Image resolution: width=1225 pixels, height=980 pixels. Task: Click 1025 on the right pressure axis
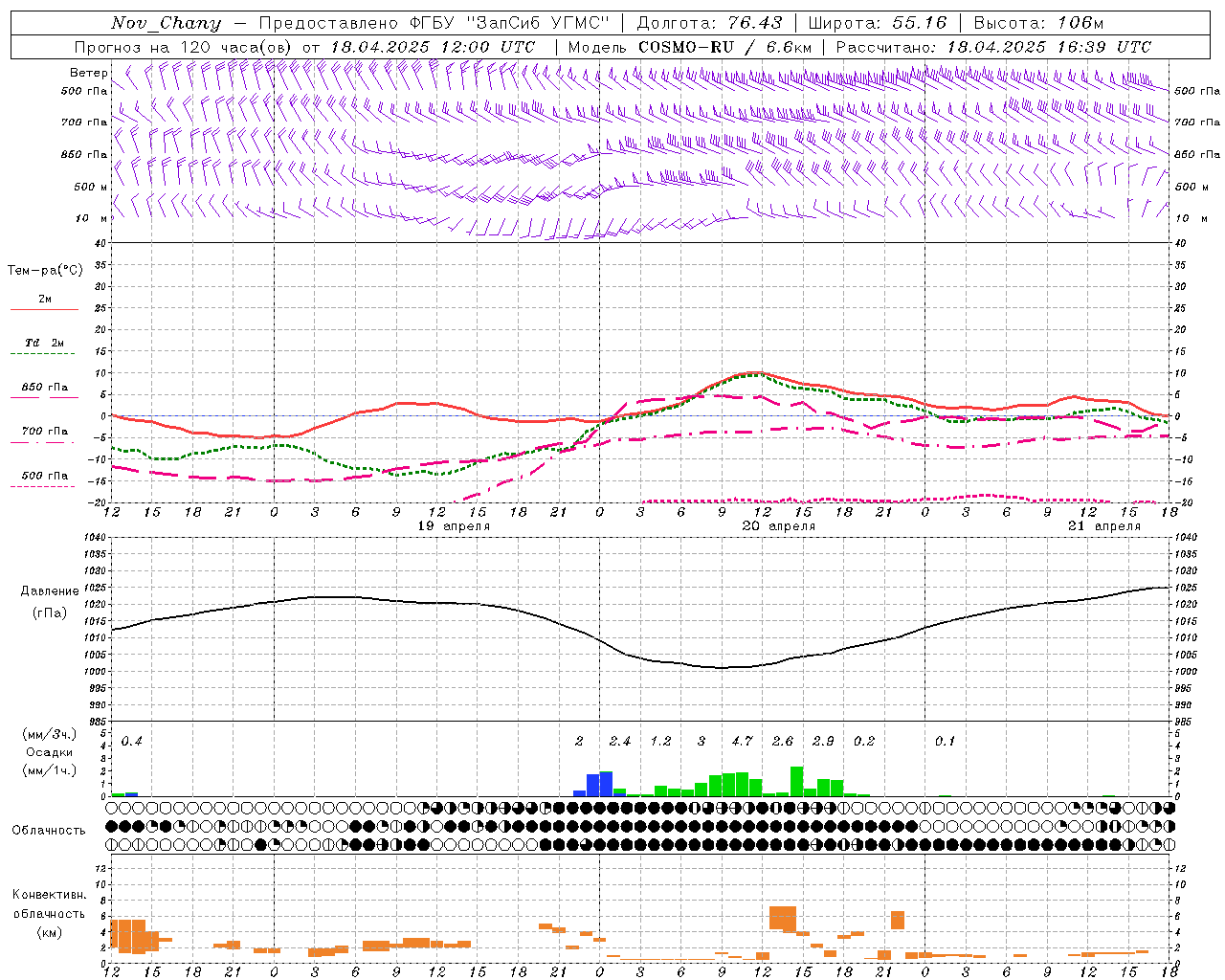click(x=1187, y=588)
